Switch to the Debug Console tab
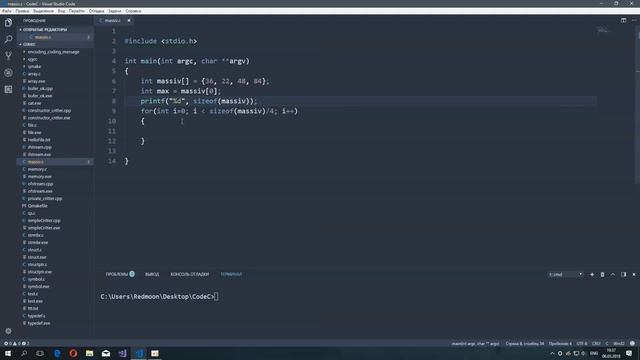This screenshot has height=360, width=640. tap(190, 274)
